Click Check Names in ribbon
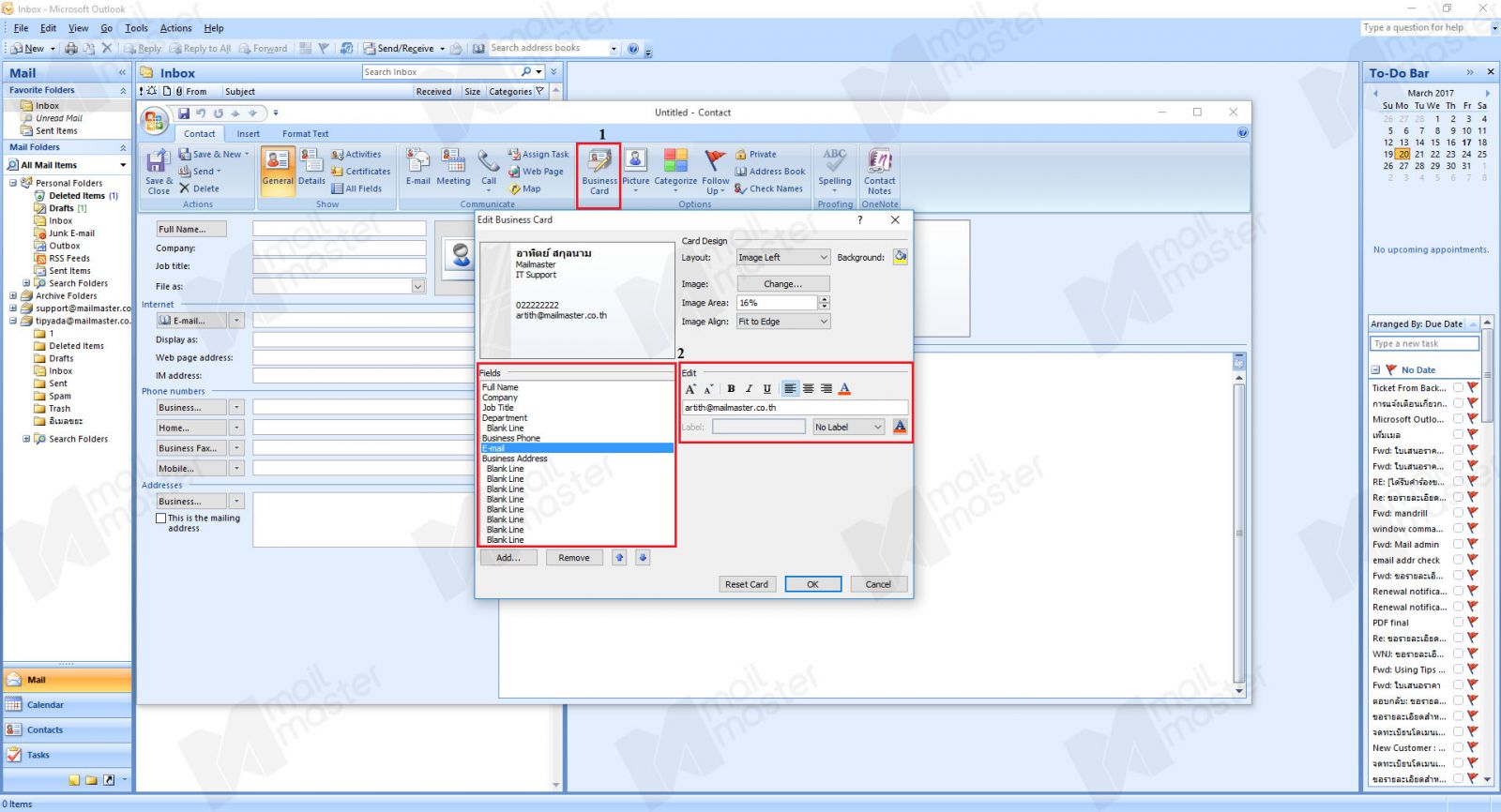The image size is (1501, 812). pyautogui.click(x=768, y=188)
